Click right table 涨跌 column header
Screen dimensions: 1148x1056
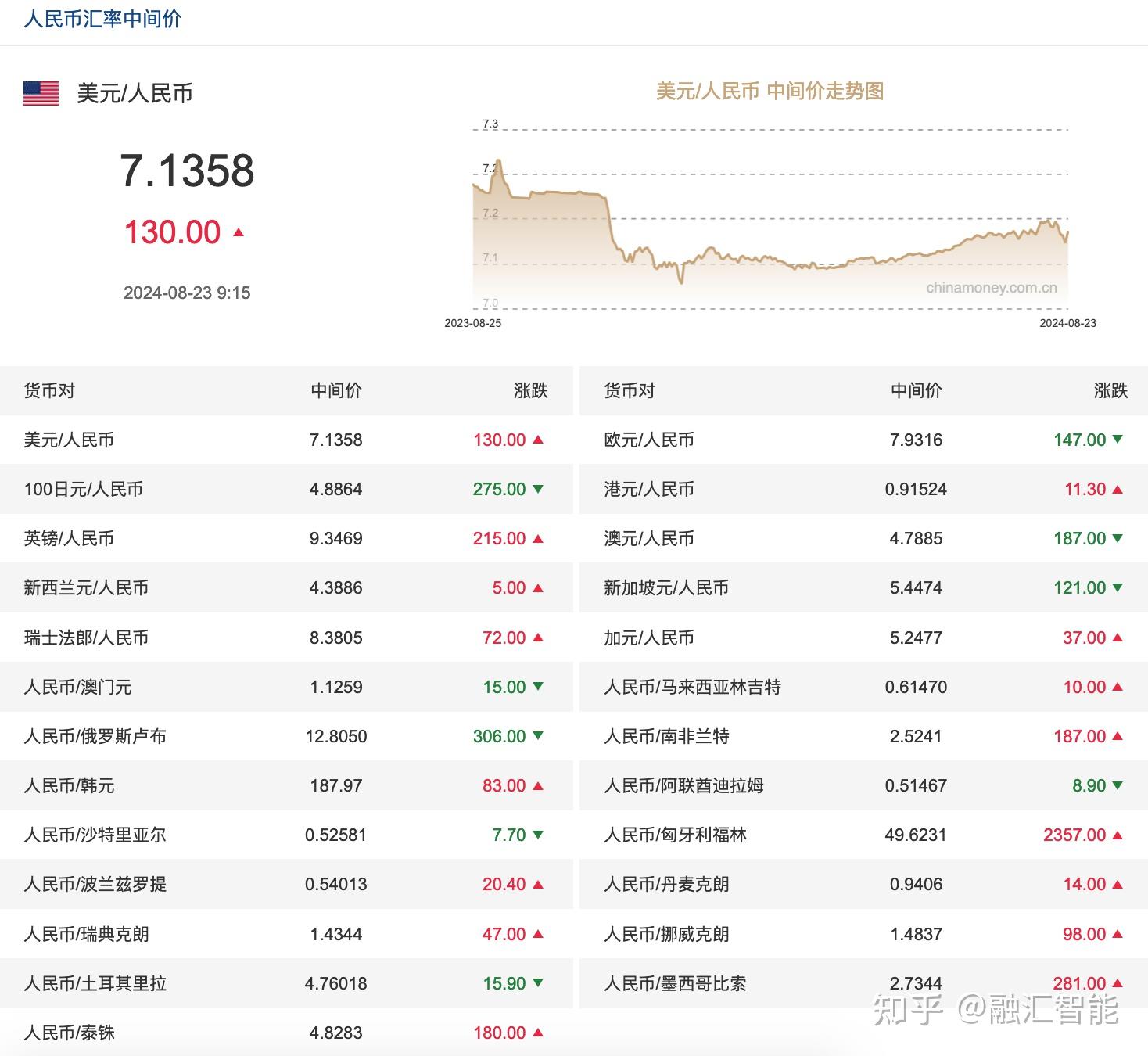[1110, 390]
